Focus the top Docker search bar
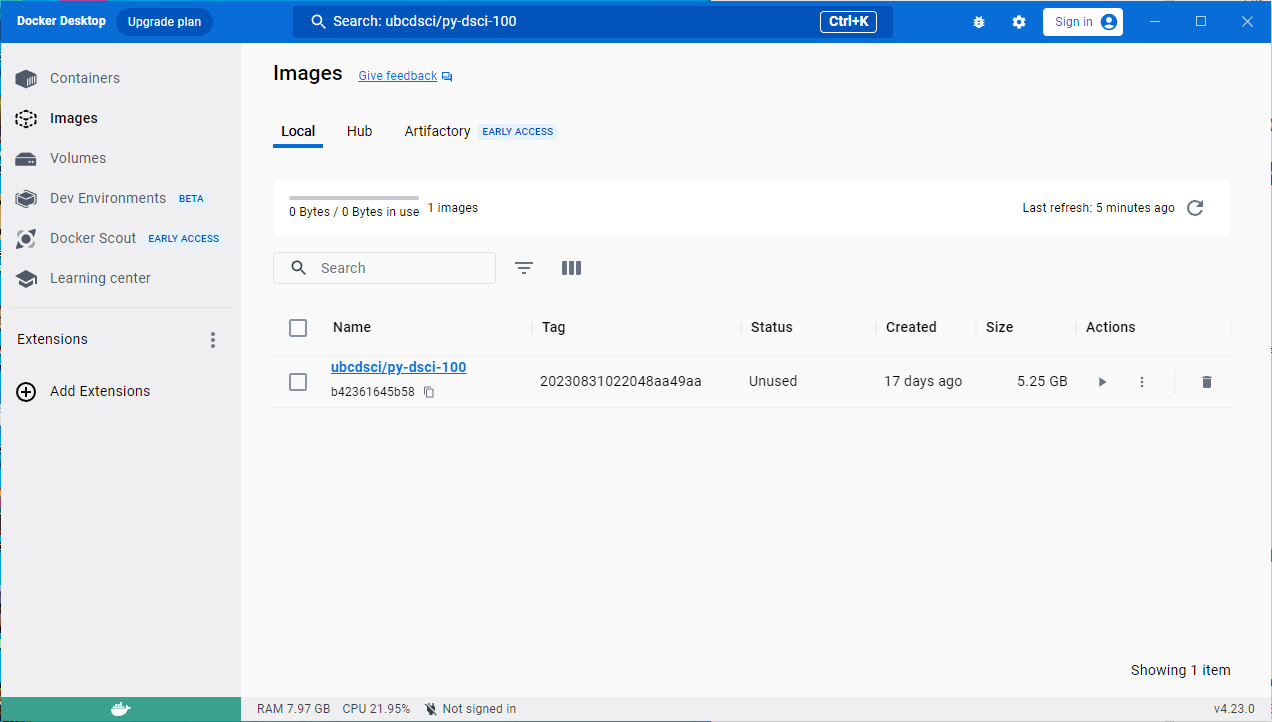 593,22
